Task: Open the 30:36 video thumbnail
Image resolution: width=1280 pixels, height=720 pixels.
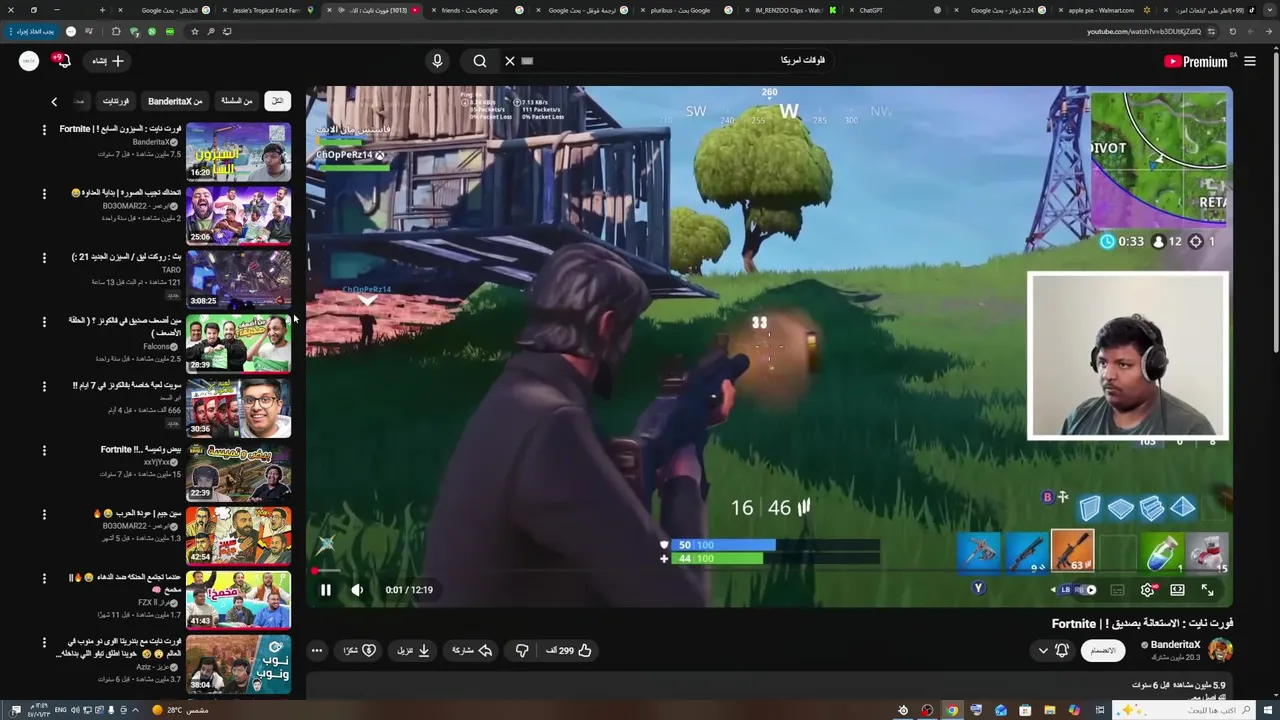Action: coord(238,408)
